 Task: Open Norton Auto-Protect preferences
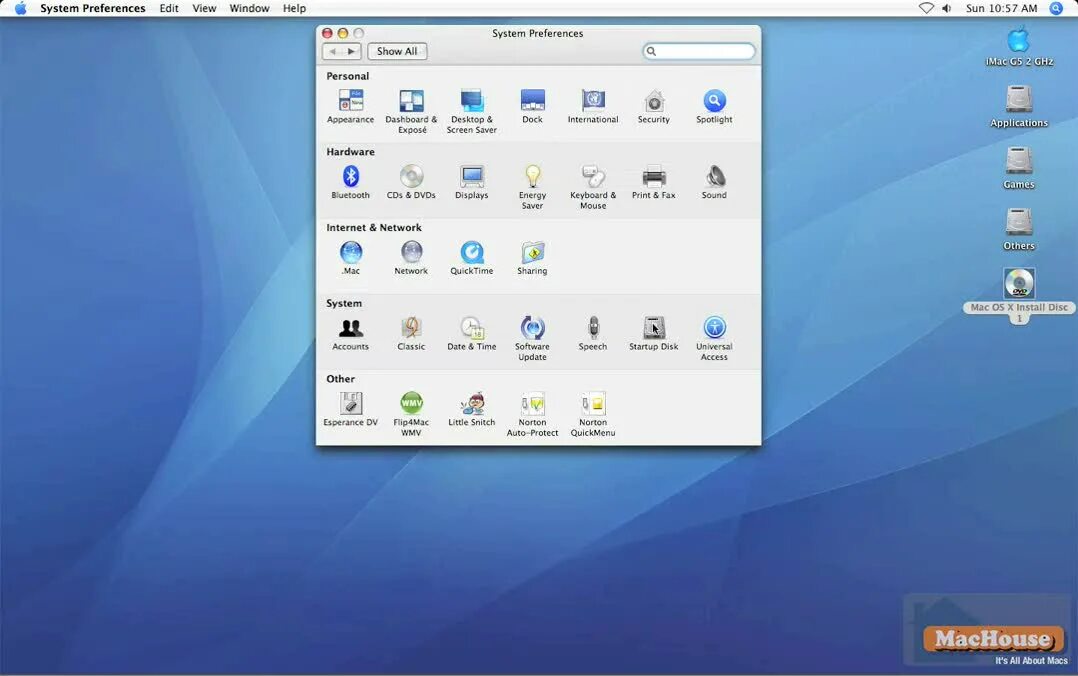(x=532, y=414)
